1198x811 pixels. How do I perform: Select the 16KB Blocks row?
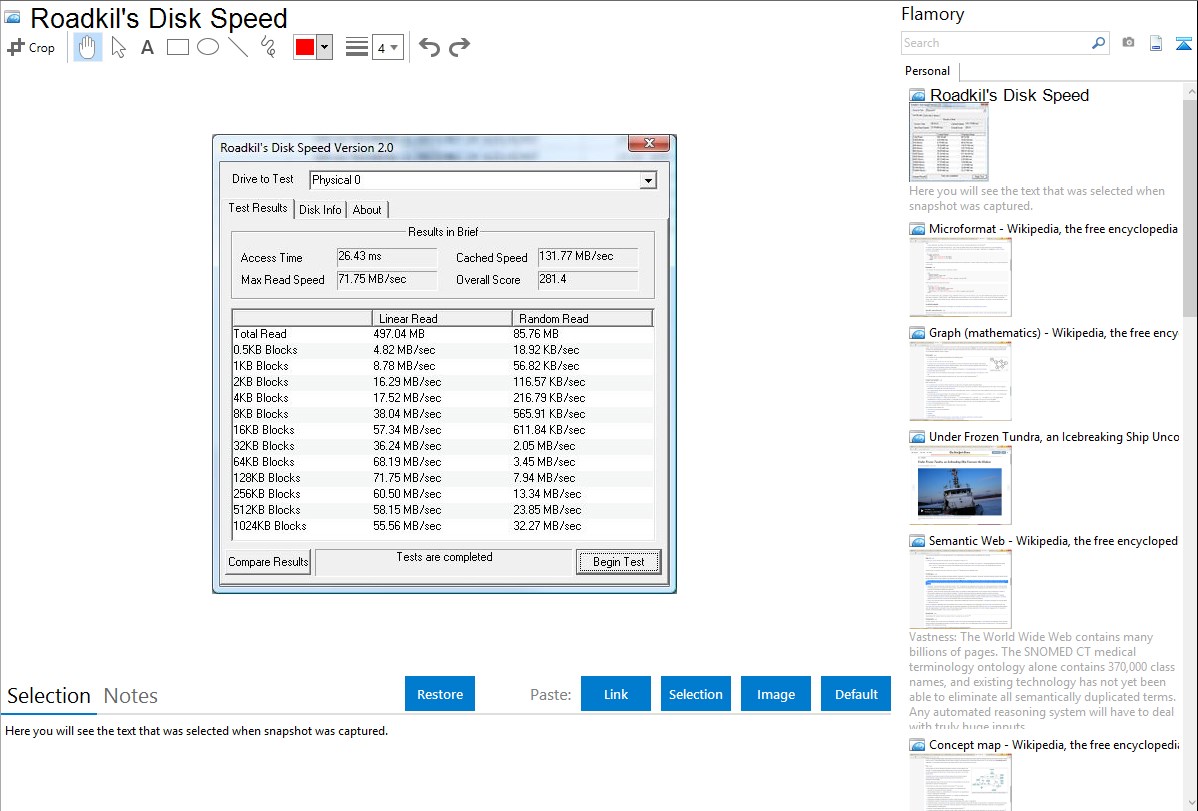(x=442, y=430)
